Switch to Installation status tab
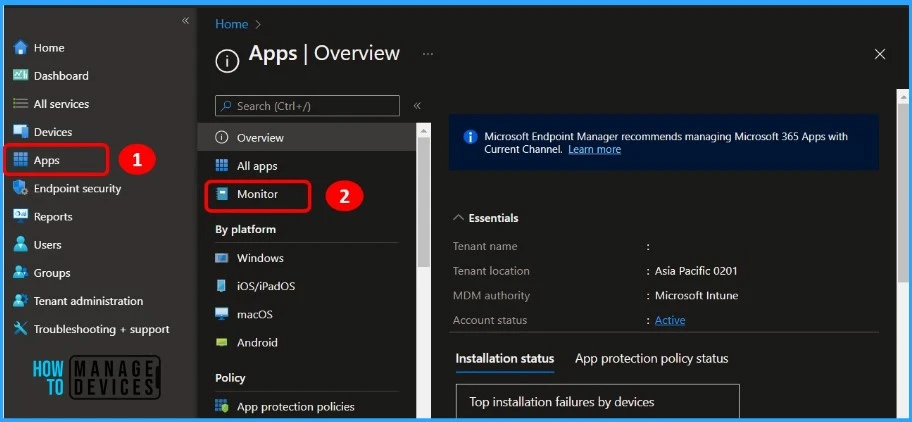 coord(505,359)
